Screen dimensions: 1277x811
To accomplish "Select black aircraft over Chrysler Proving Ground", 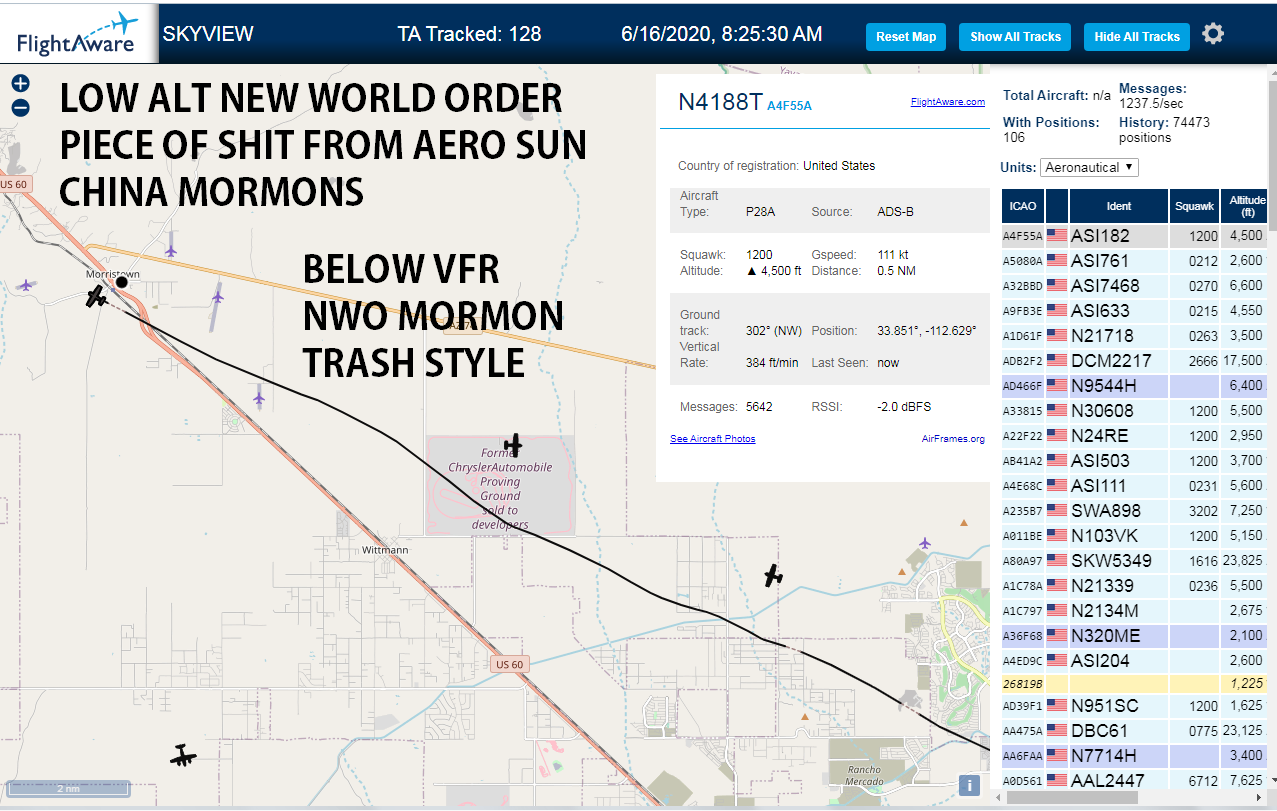I will click(x=513, y=444).
